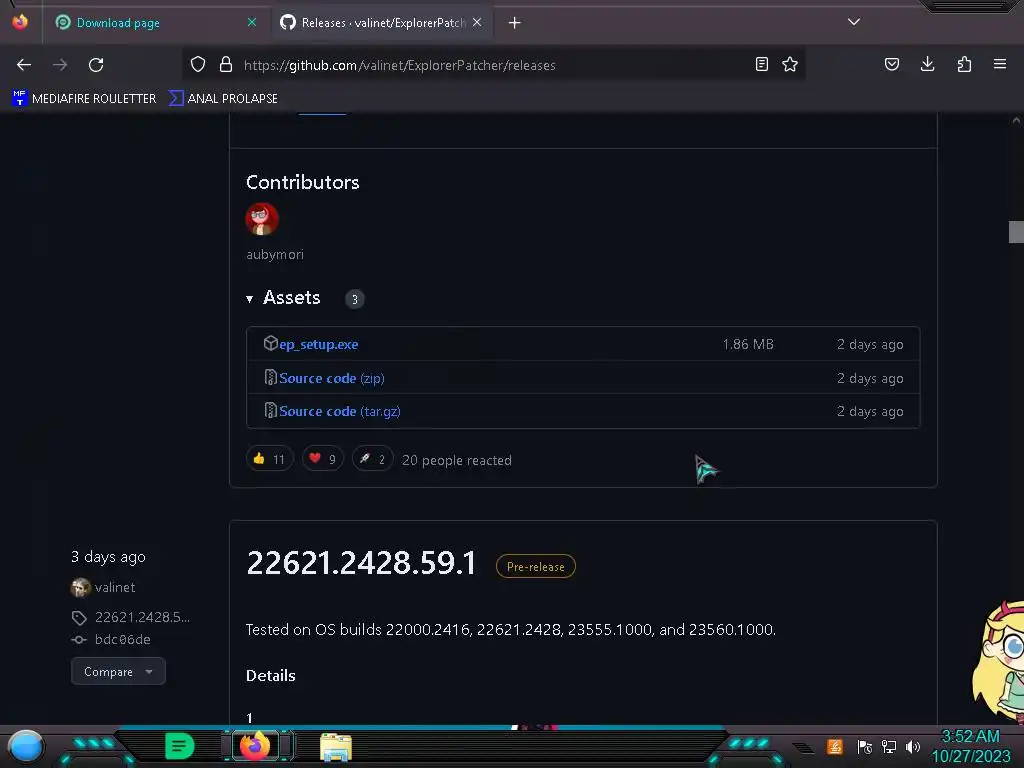Open the Compare dropdown
The image size is (1024, 768).
[118, 671]
